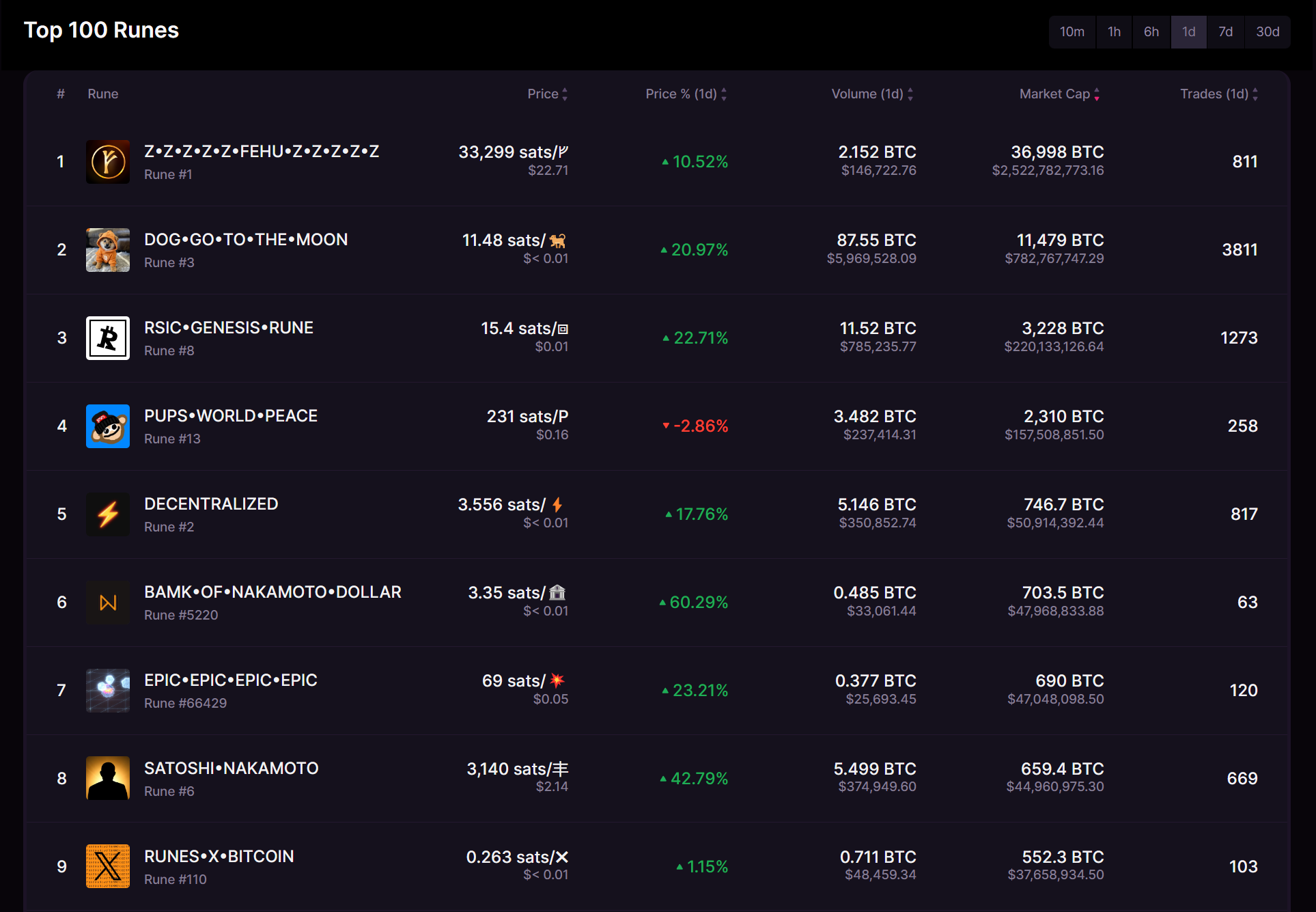
Task: Sort by Market Cap column header
Action: pos(1059,94)
